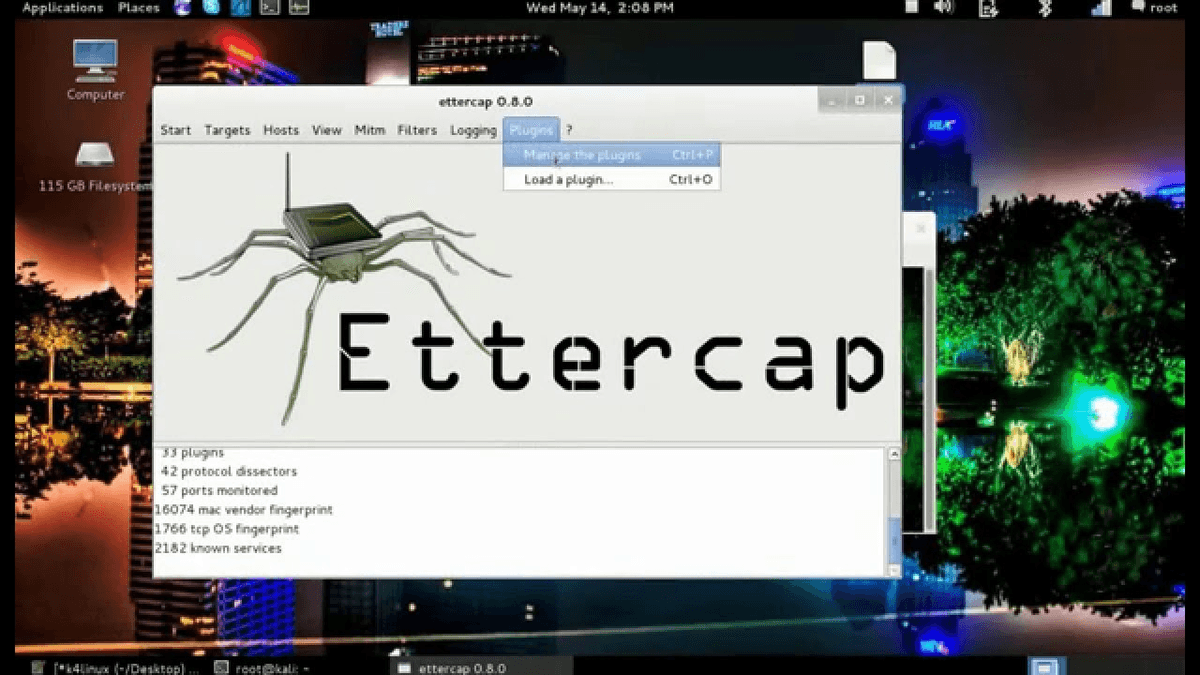Launch Skype from the top panel

(211, 8)
